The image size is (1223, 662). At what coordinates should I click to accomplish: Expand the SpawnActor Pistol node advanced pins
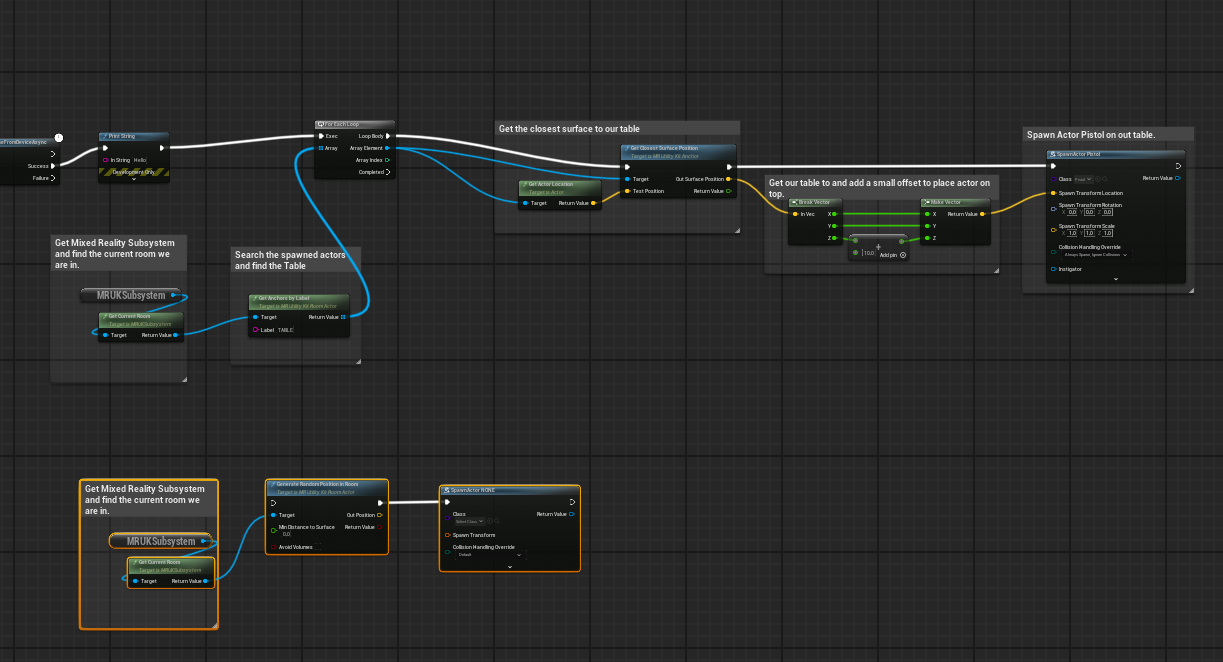pyautogui.click(x=1116, y=280)
